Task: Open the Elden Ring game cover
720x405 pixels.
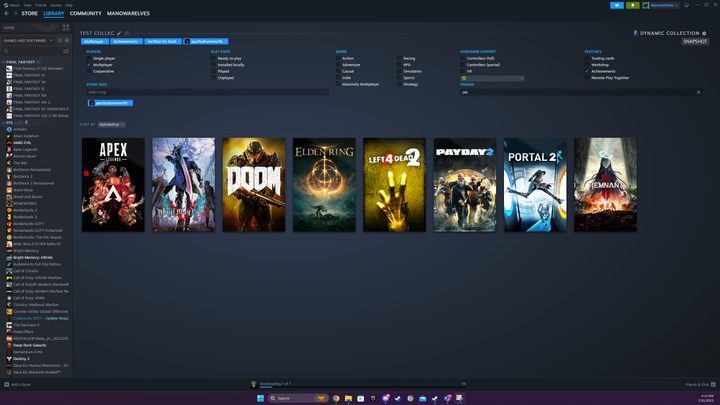Action: tap(324, 185)
